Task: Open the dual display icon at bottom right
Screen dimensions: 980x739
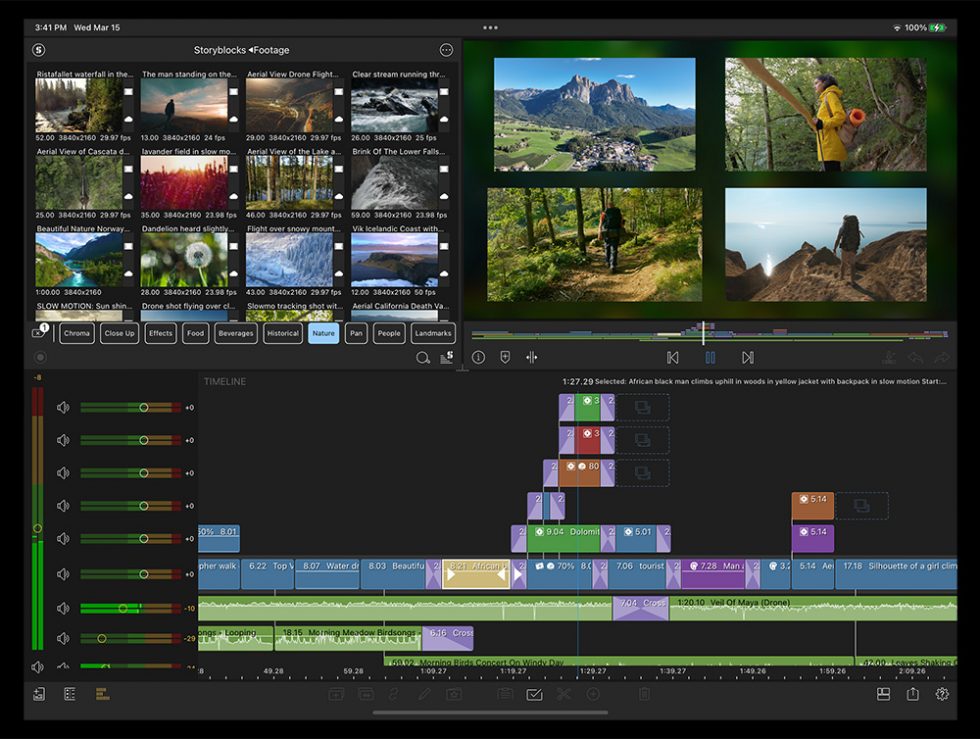Action: pos(884,693)
